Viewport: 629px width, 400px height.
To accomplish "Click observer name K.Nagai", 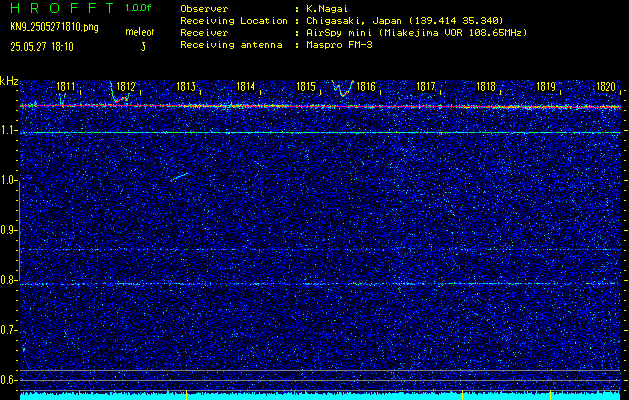I will pos(327,8).
